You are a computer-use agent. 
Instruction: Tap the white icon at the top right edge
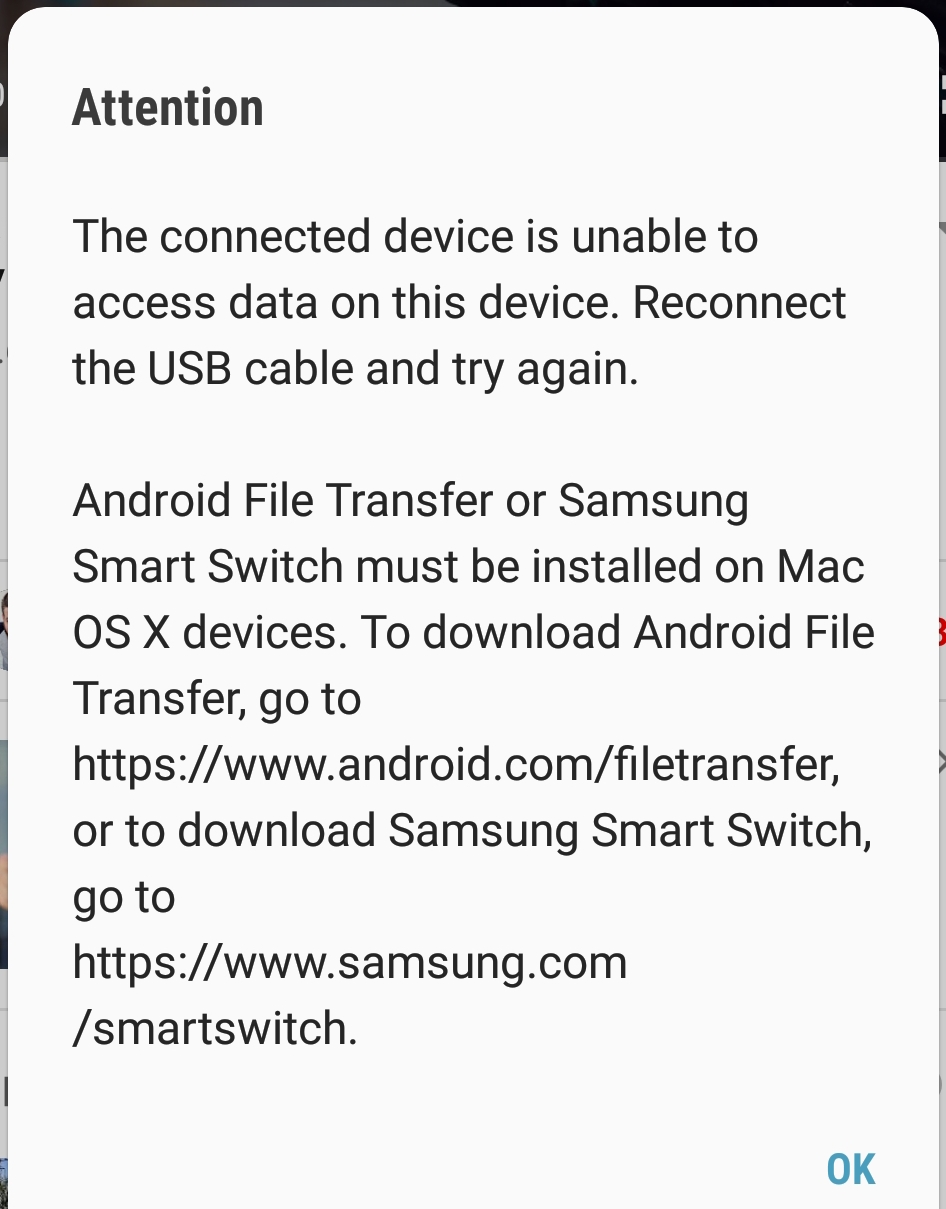(941, 95)
